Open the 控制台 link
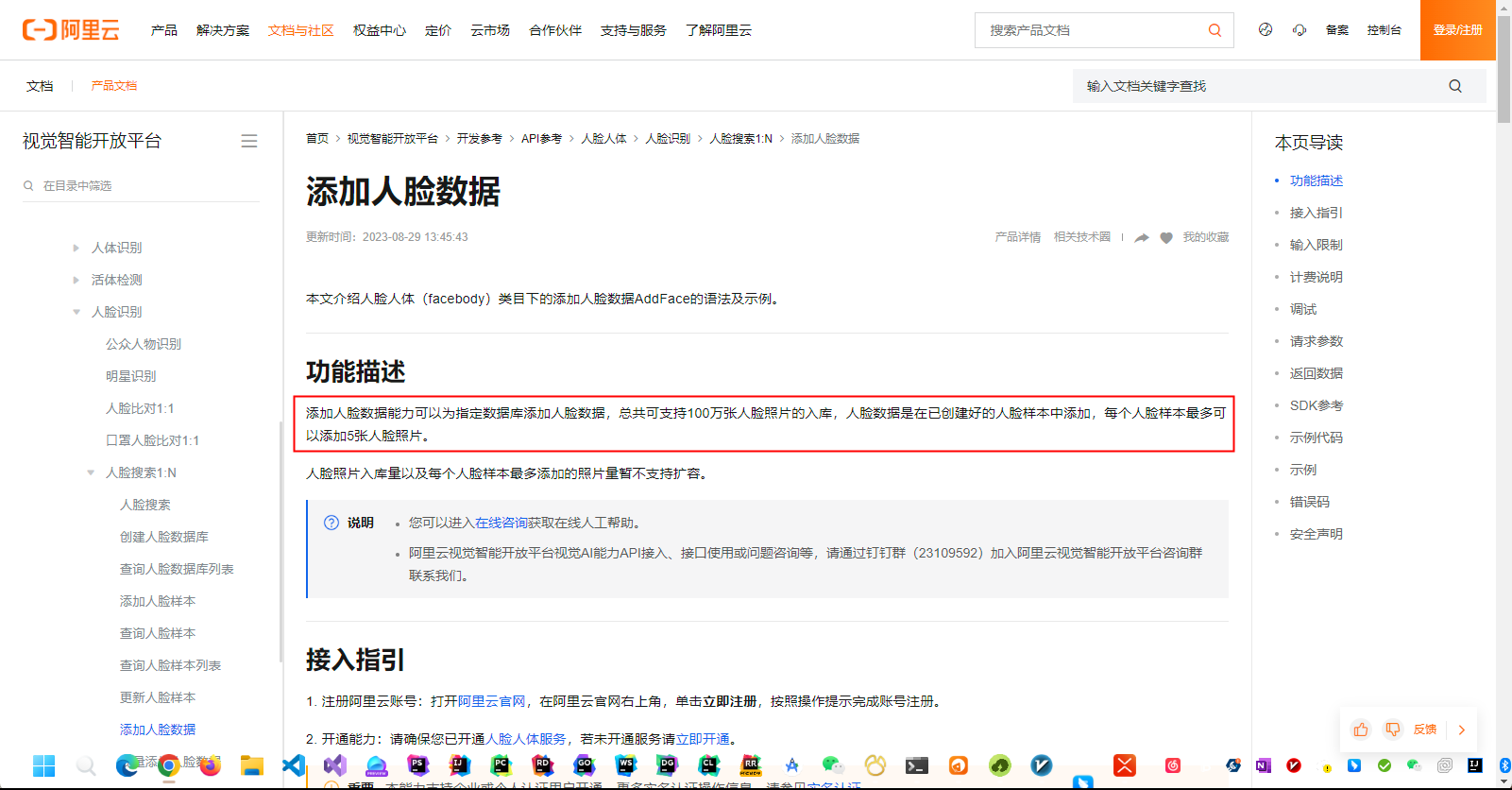Screen dimensions: 1512x790 (1385, 30)
